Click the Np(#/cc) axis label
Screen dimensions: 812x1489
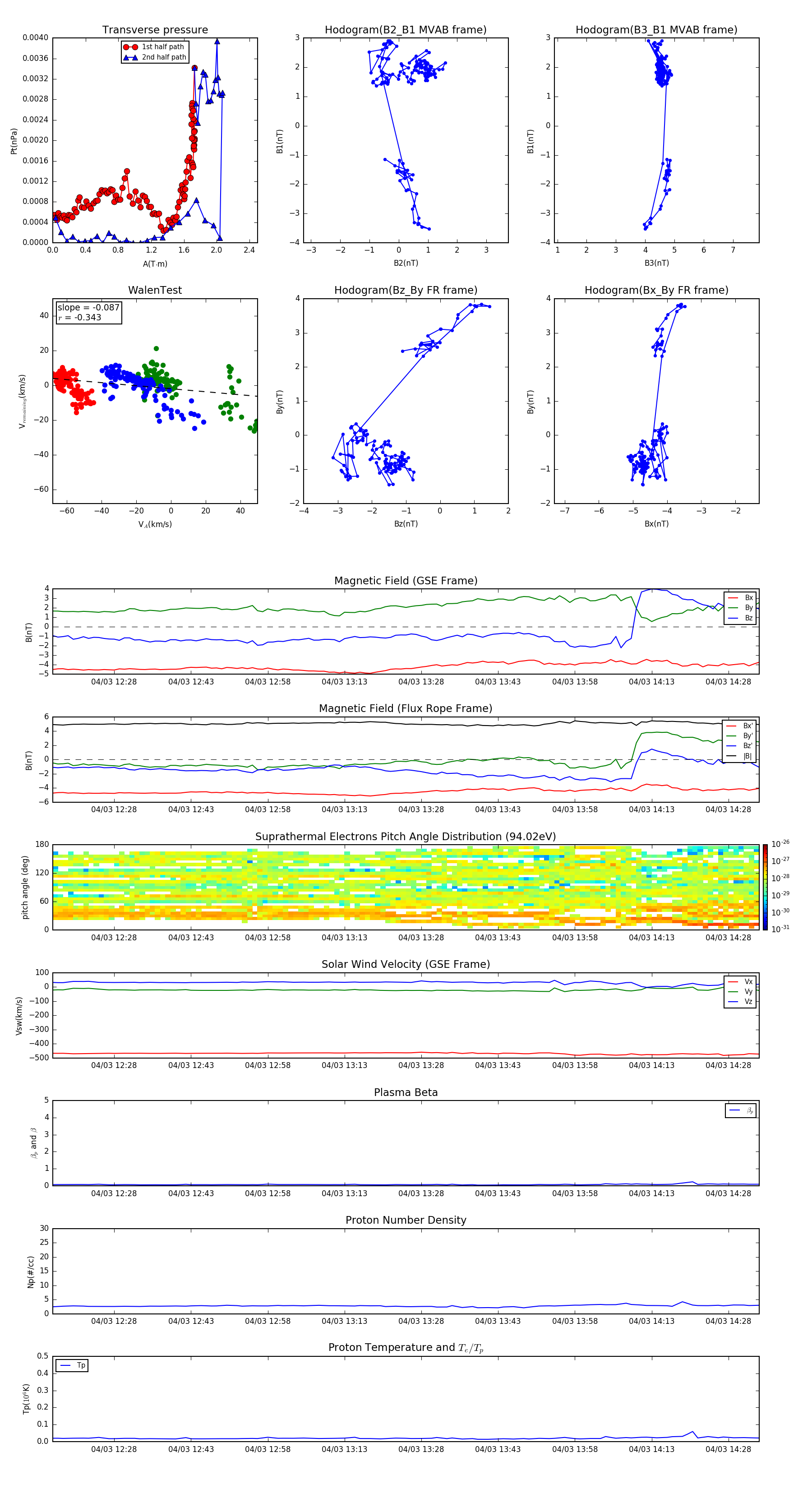31,1272
